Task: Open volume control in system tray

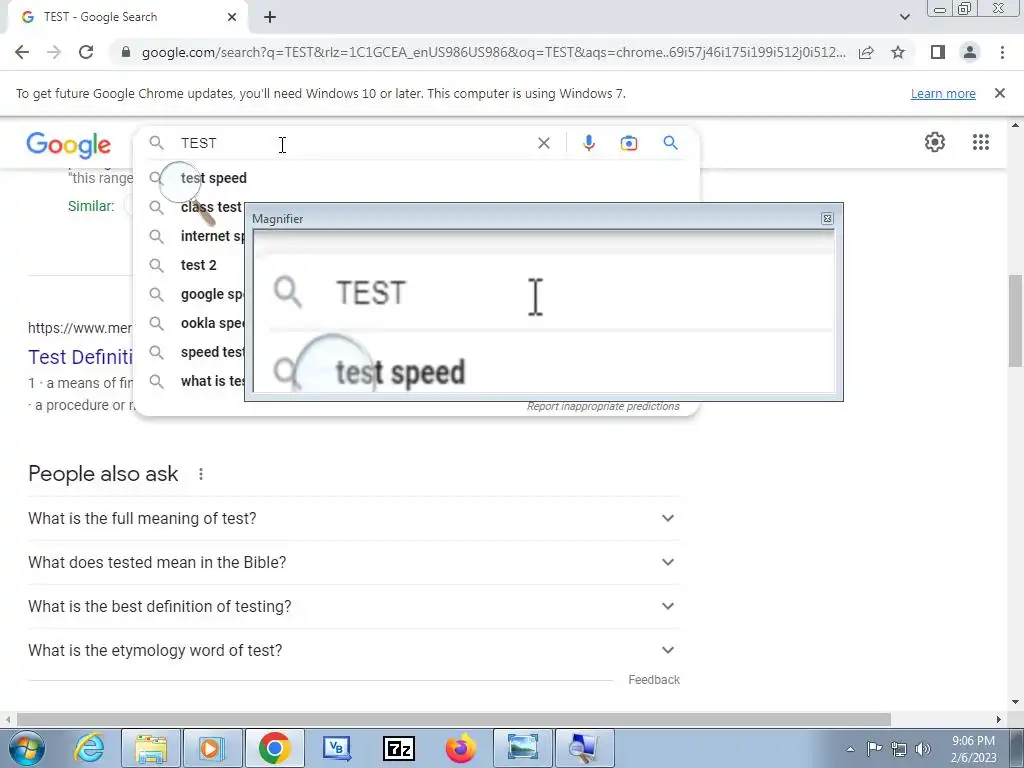Action: 923,749
